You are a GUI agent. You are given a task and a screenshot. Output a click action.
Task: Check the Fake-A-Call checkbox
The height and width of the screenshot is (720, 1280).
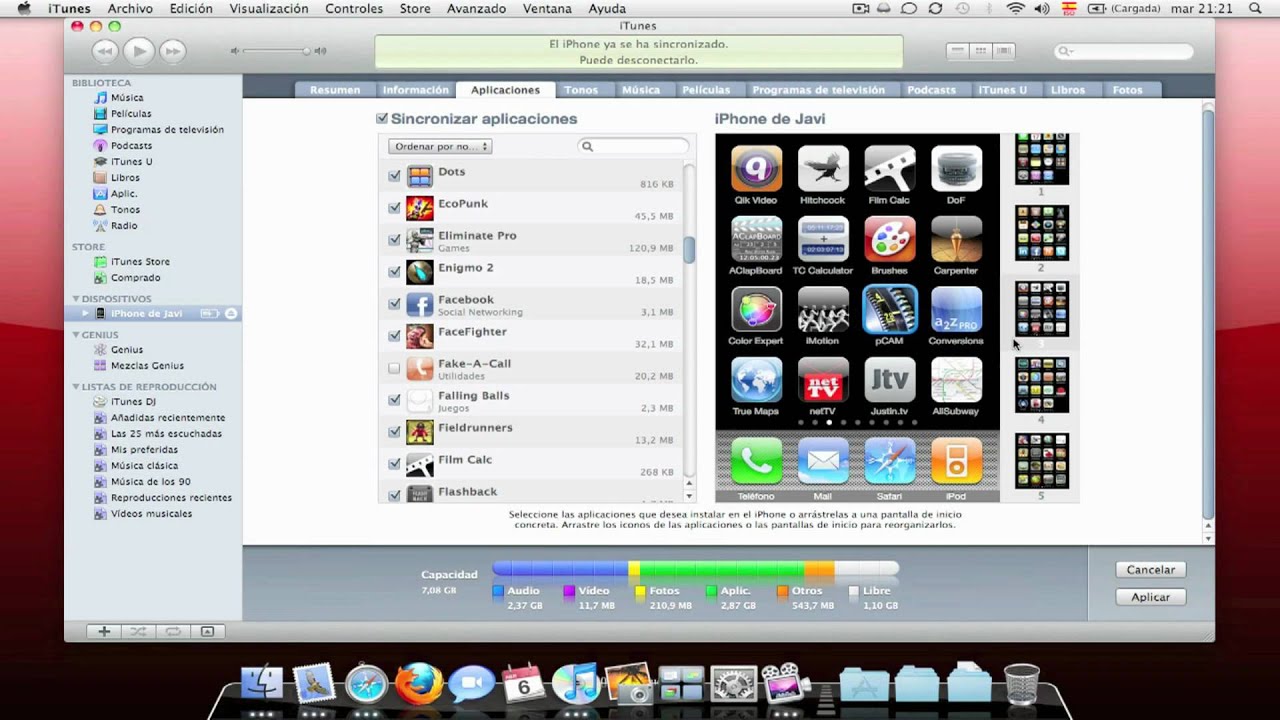coord(394,368)
